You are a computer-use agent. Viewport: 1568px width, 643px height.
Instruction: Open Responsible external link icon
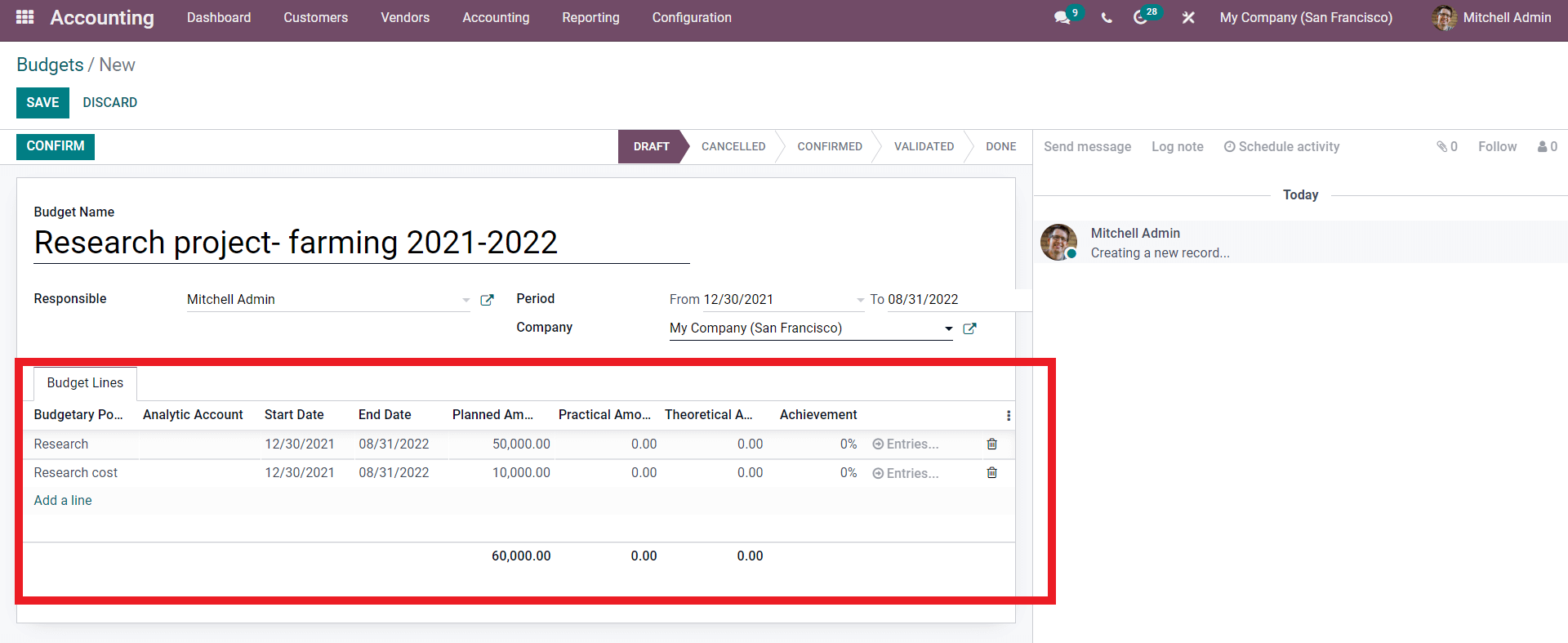(487, 300)
